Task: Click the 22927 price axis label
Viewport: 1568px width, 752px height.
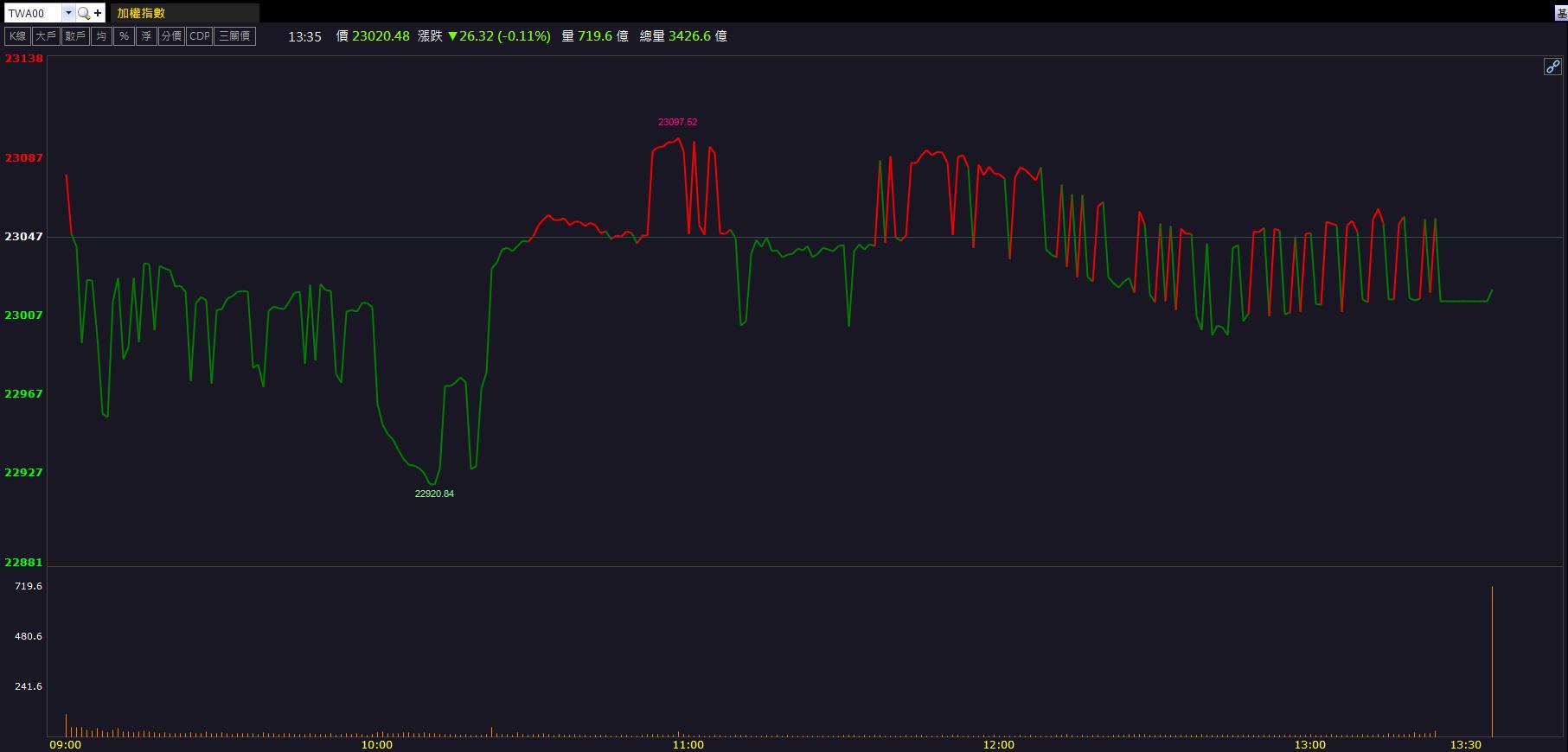Action: click(24, 473)
